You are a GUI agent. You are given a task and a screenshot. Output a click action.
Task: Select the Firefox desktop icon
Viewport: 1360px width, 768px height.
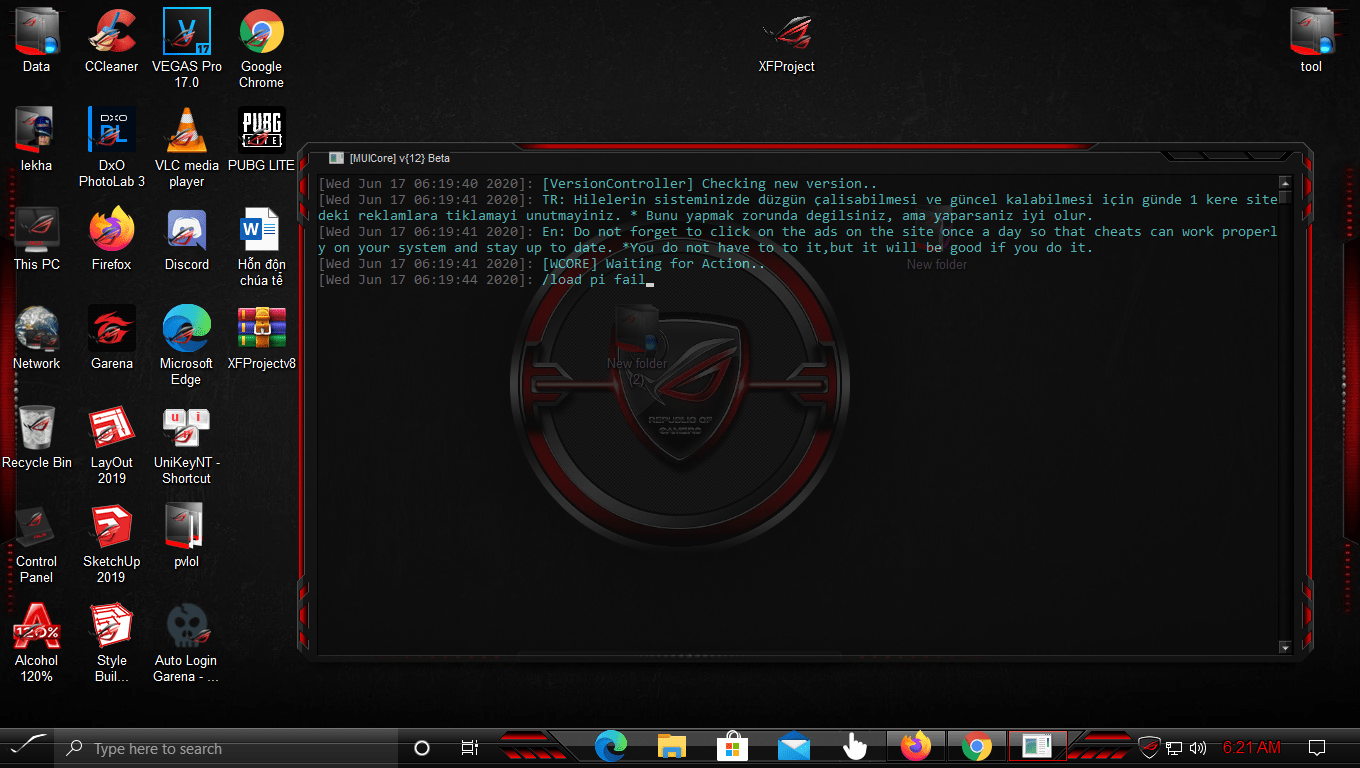tap(111, 240)
